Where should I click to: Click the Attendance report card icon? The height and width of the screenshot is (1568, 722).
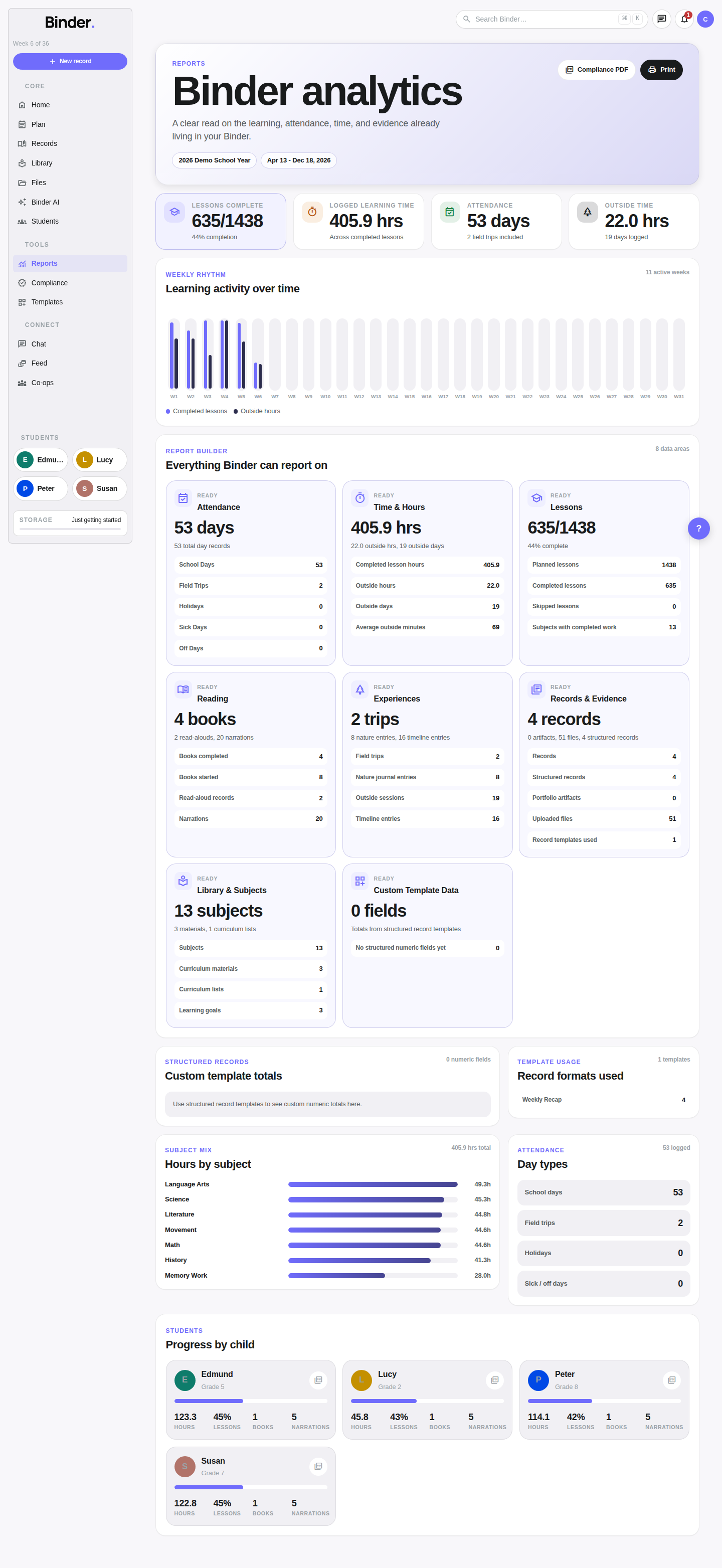click(x=183, y=498)
